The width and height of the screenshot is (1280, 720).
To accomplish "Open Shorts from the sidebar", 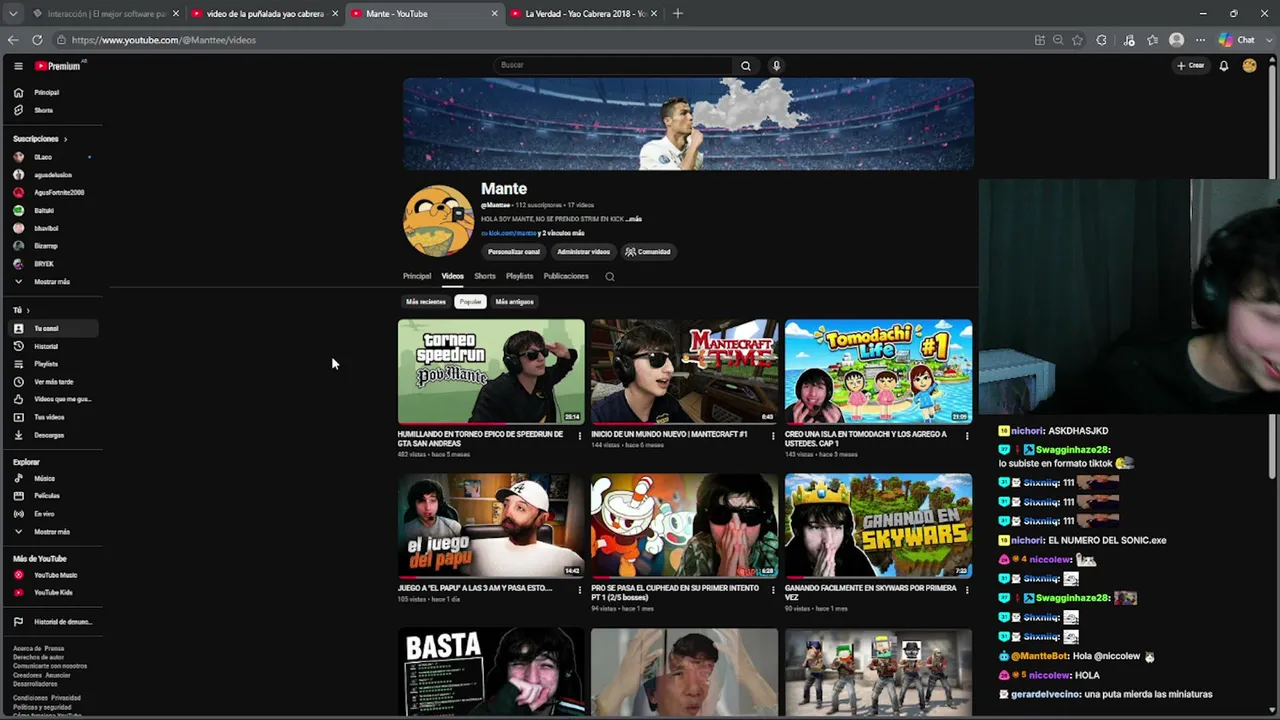I will [x=43, y=110].
